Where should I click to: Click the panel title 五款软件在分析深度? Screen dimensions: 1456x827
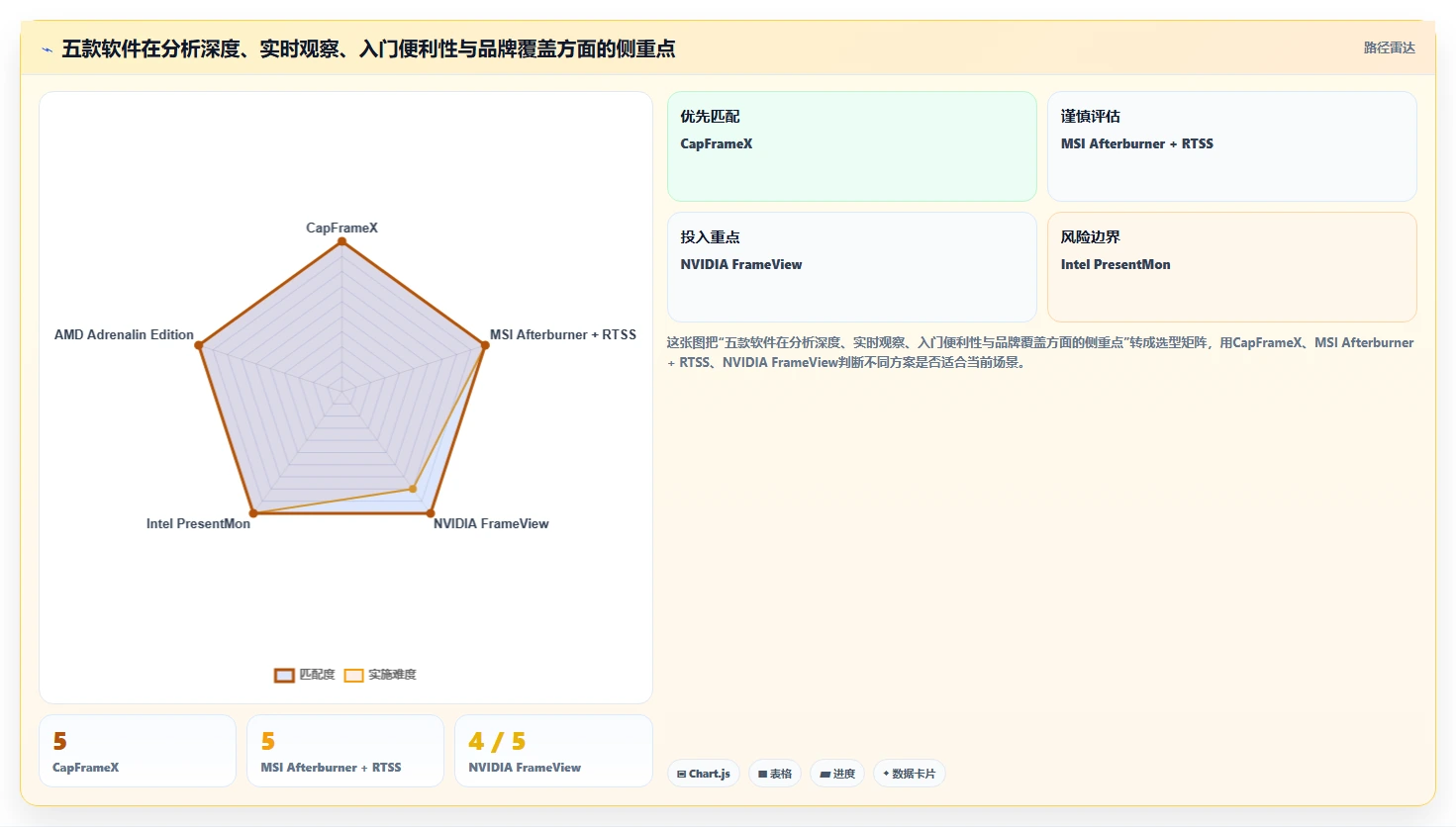coord(368,48)
